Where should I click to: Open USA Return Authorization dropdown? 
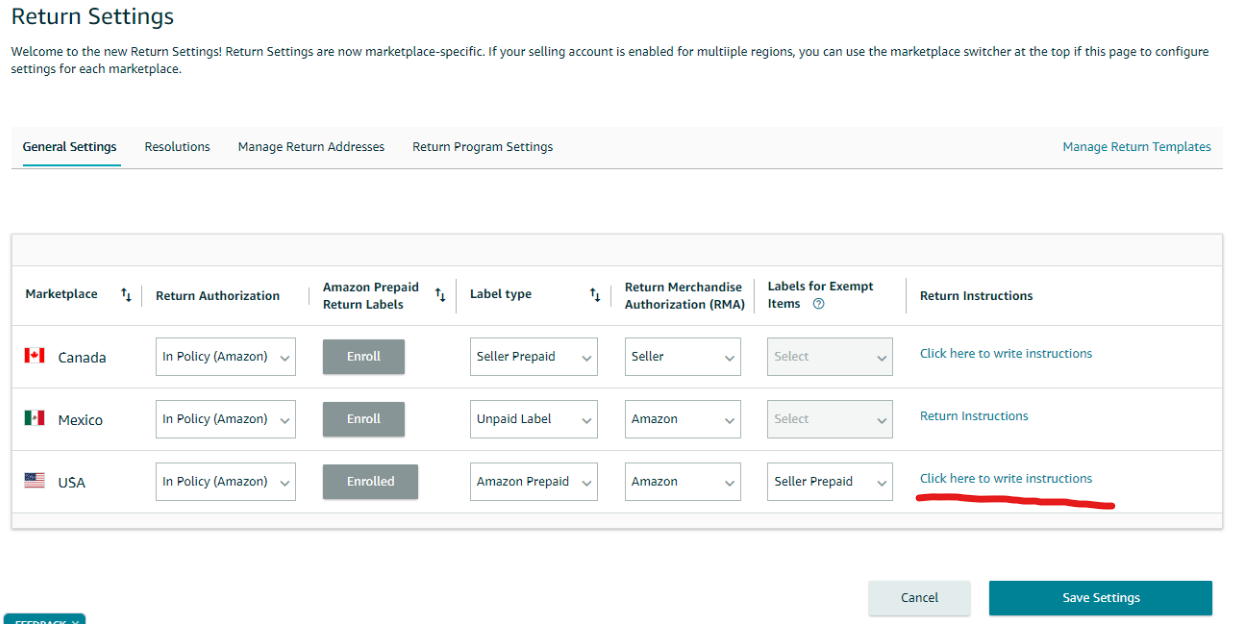(226, 482)
